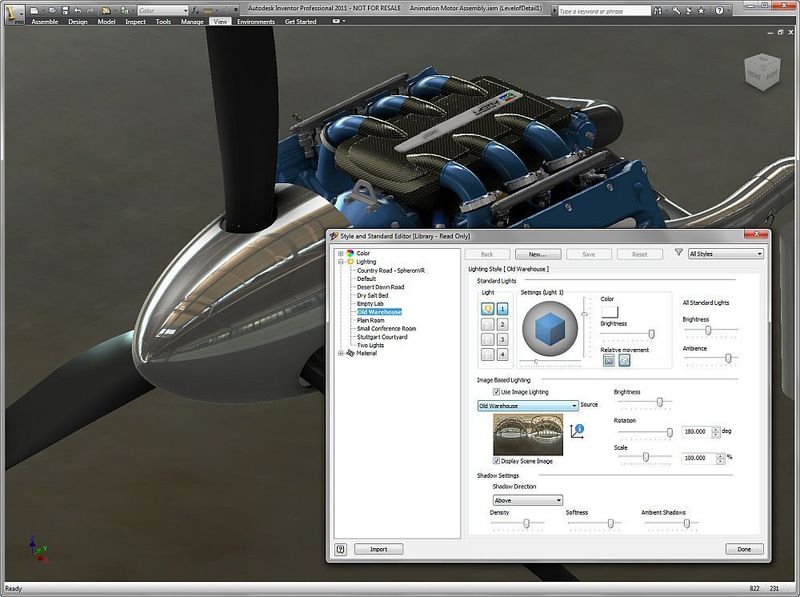Open the Old Warehouse source dropdown
Screen dimensions: 800x597
[x=574, y=405]
